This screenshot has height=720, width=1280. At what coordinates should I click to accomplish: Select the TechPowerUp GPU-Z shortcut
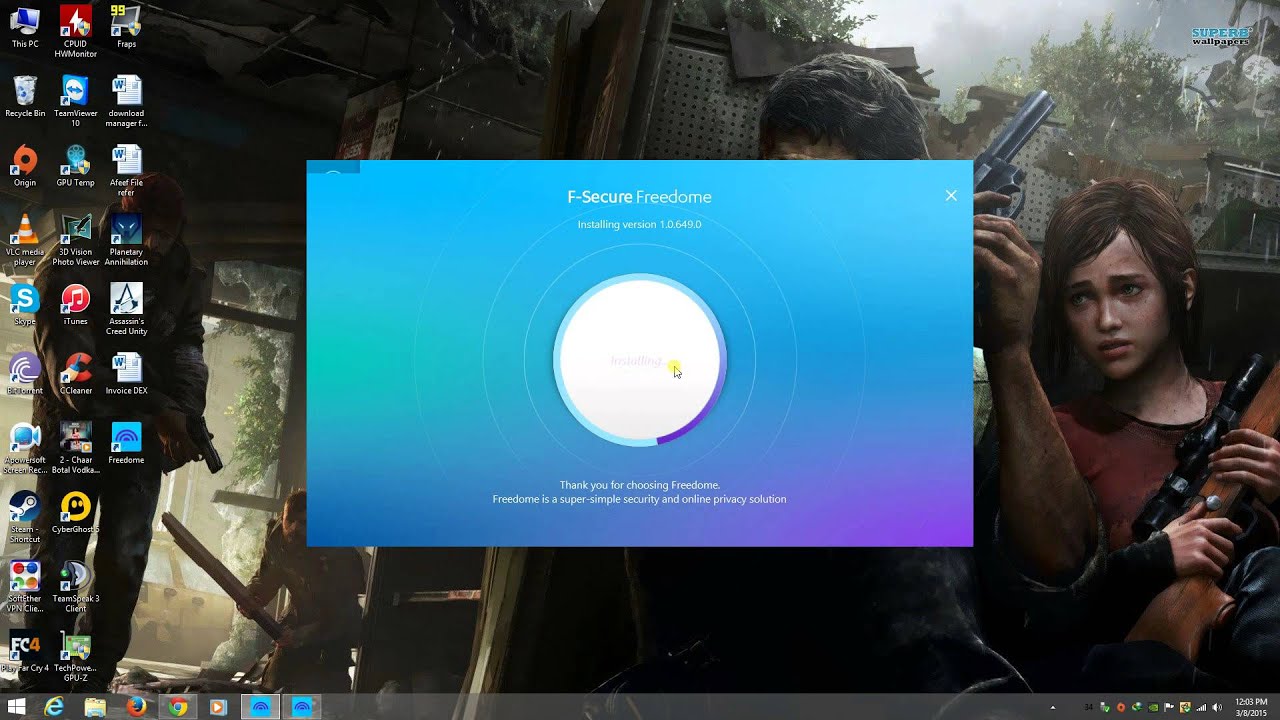[75, 656]
